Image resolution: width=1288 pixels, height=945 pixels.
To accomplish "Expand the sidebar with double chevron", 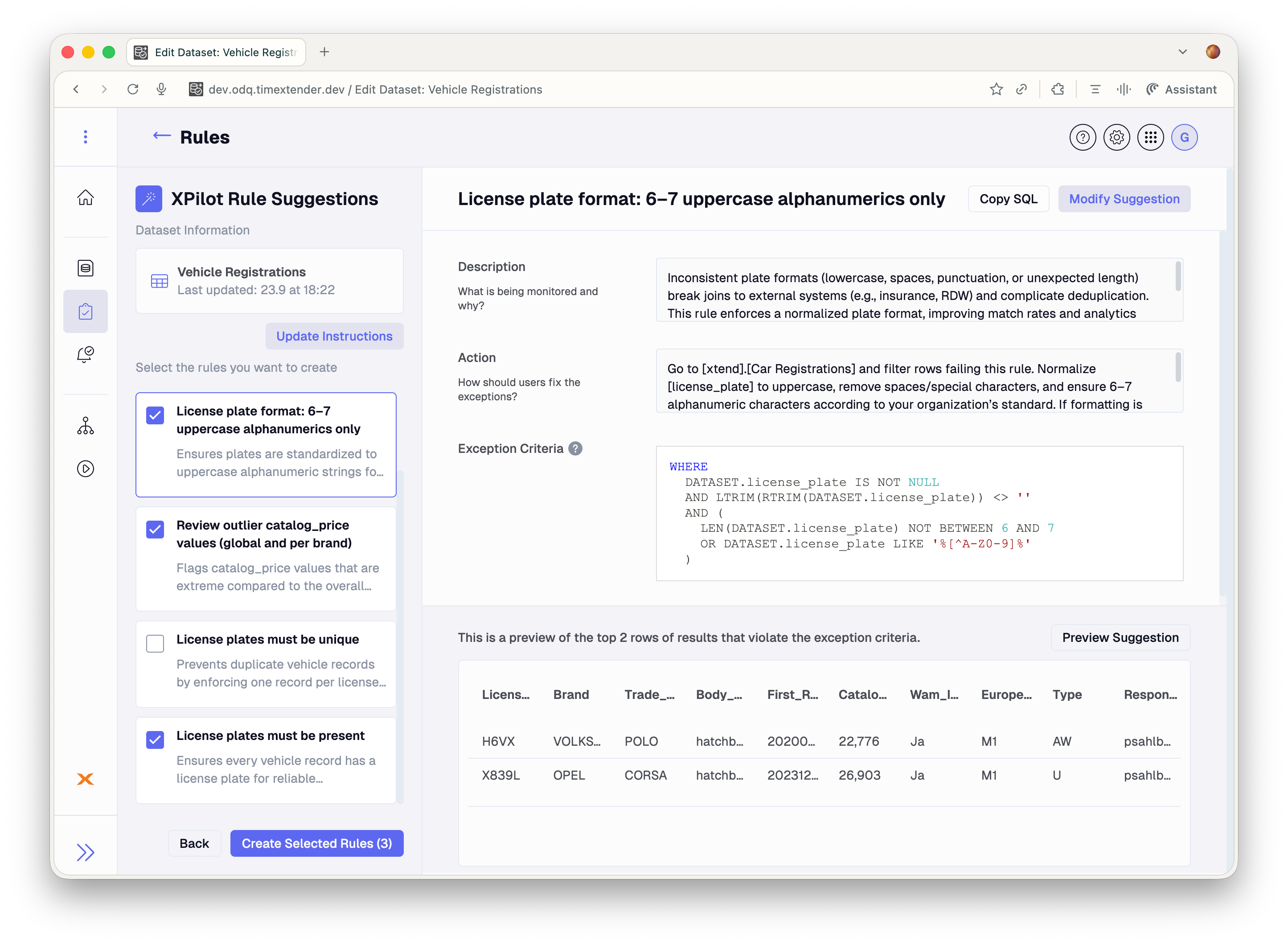I will (x=85, y=852).
